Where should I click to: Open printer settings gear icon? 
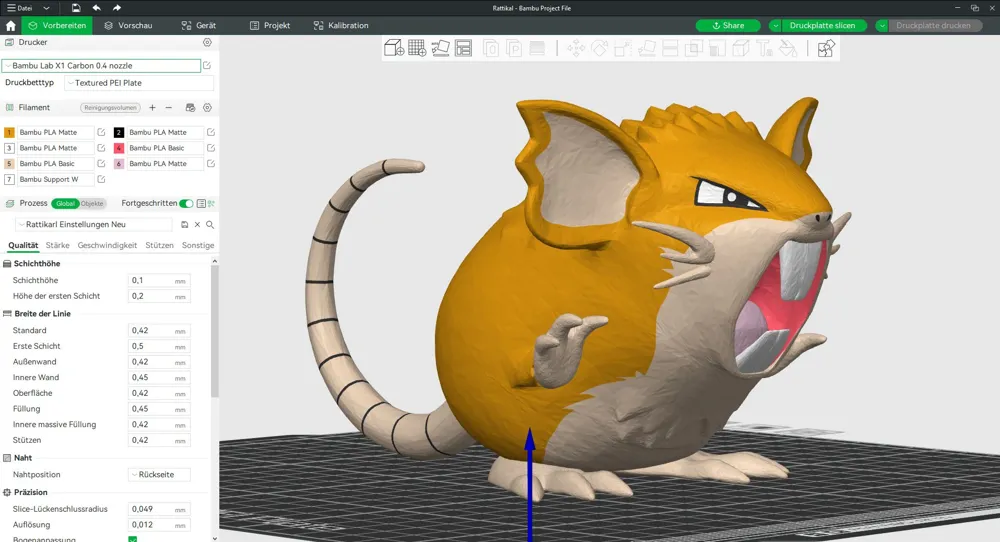click(207, 42)
